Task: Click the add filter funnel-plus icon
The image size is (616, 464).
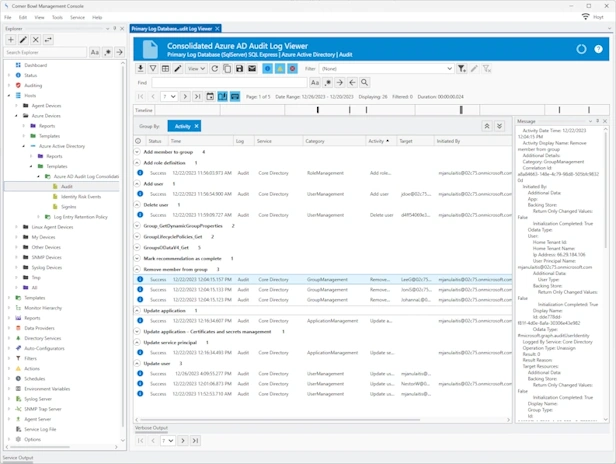Action: pos(462,68)
